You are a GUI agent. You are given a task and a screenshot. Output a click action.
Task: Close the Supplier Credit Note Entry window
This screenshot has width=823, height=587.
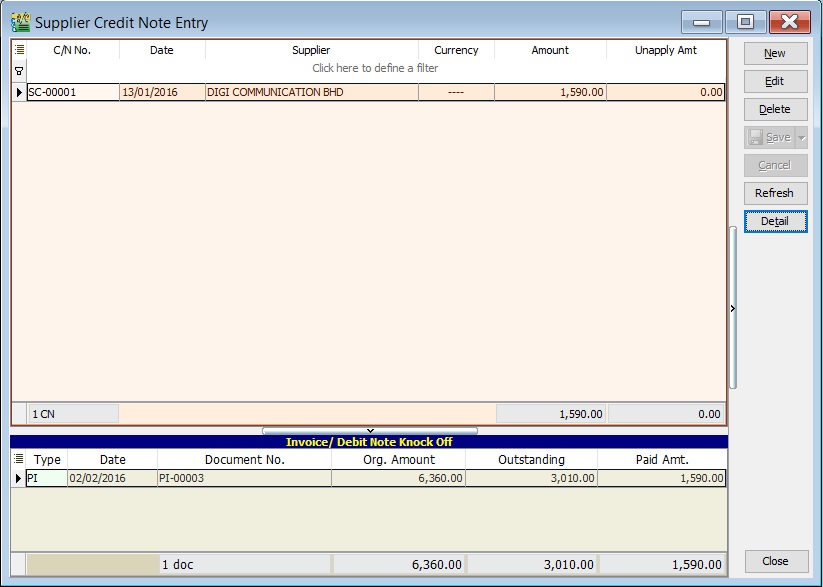click(x=775, y=561)
